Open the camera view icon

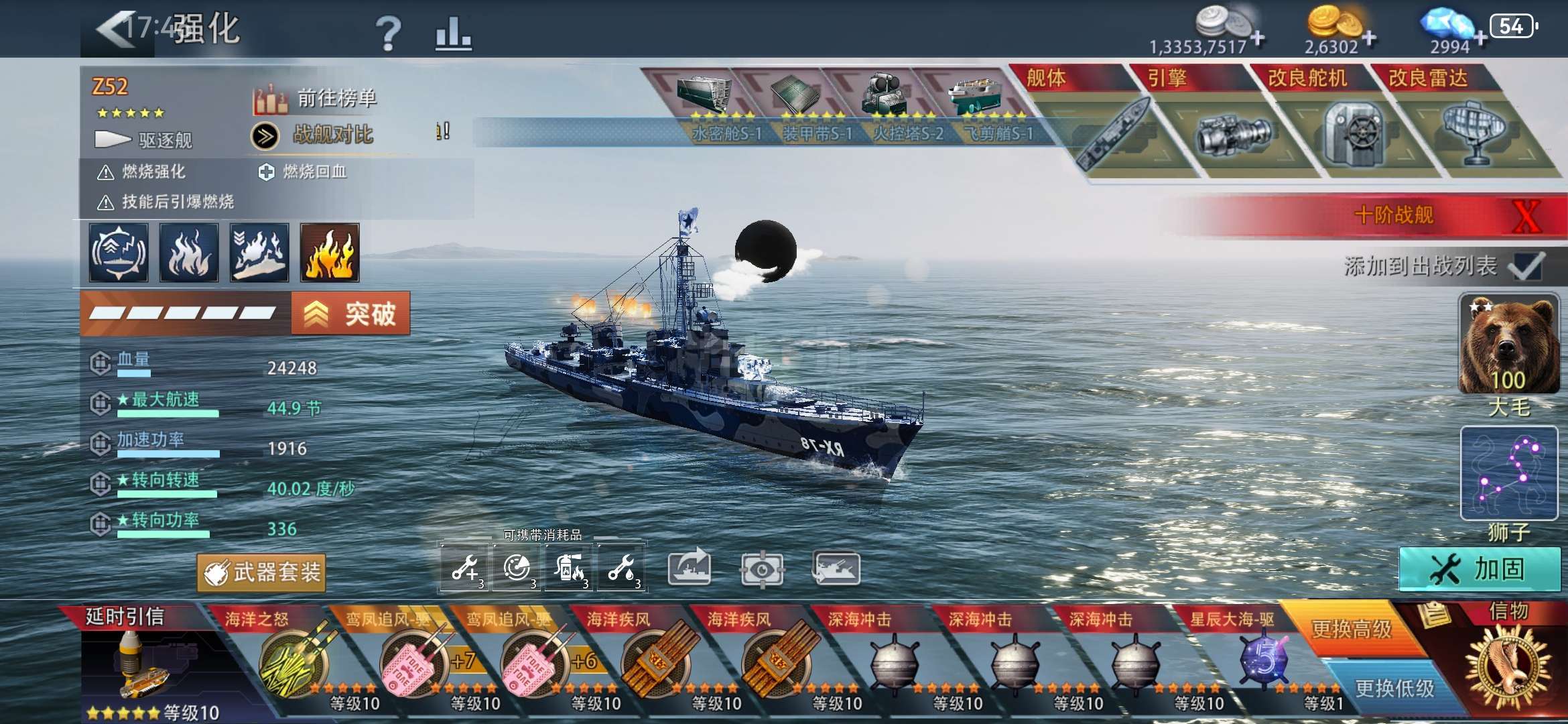762,569
